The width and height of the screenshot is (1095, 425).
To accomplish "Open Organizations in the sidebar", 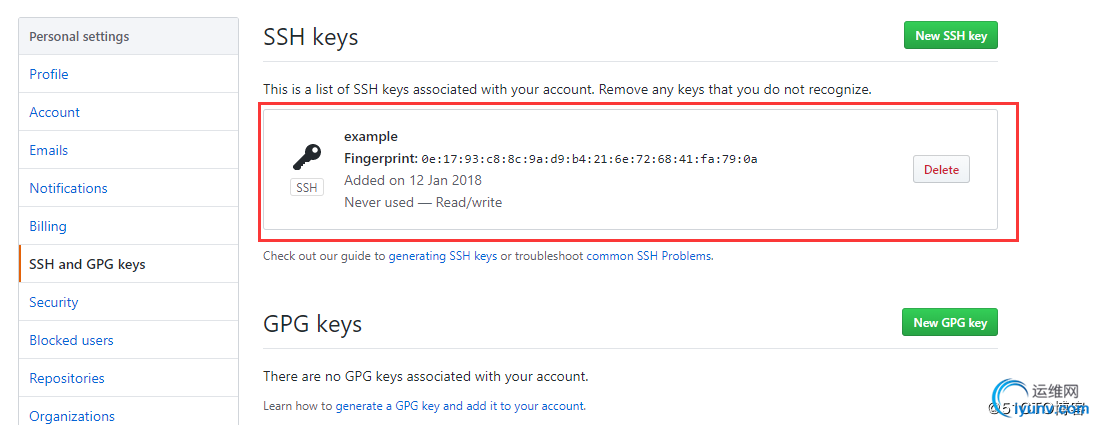I will click(72, 415).
